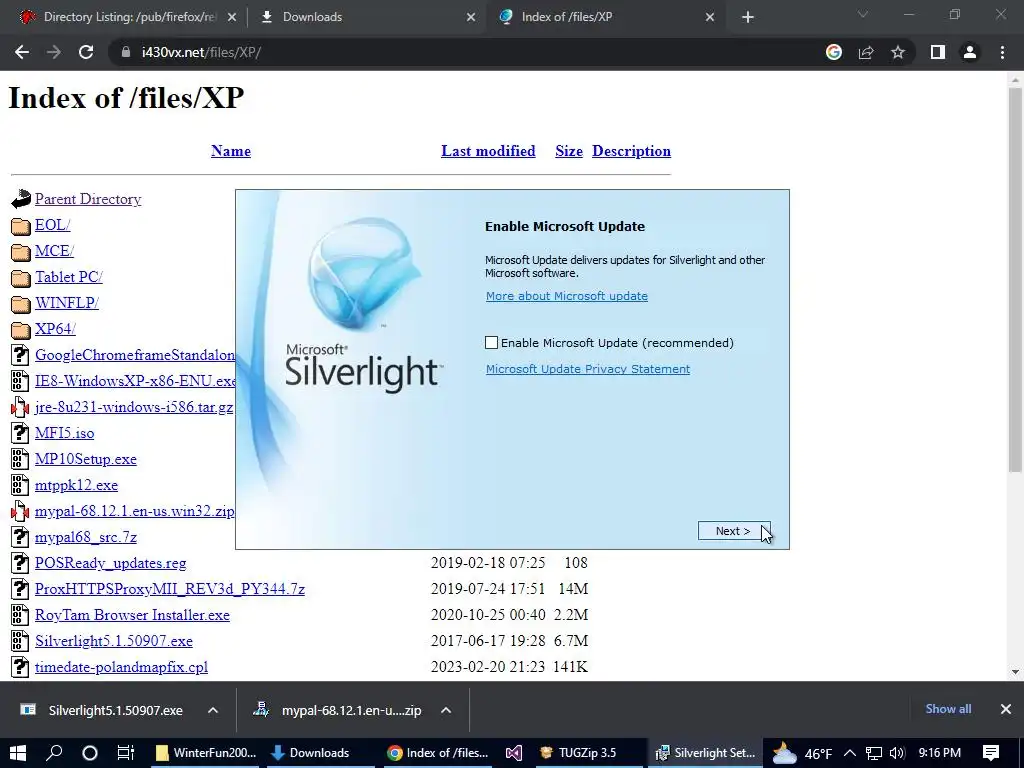Open Silverlight5.1.50907.exe download item

[x=102, y=710]
